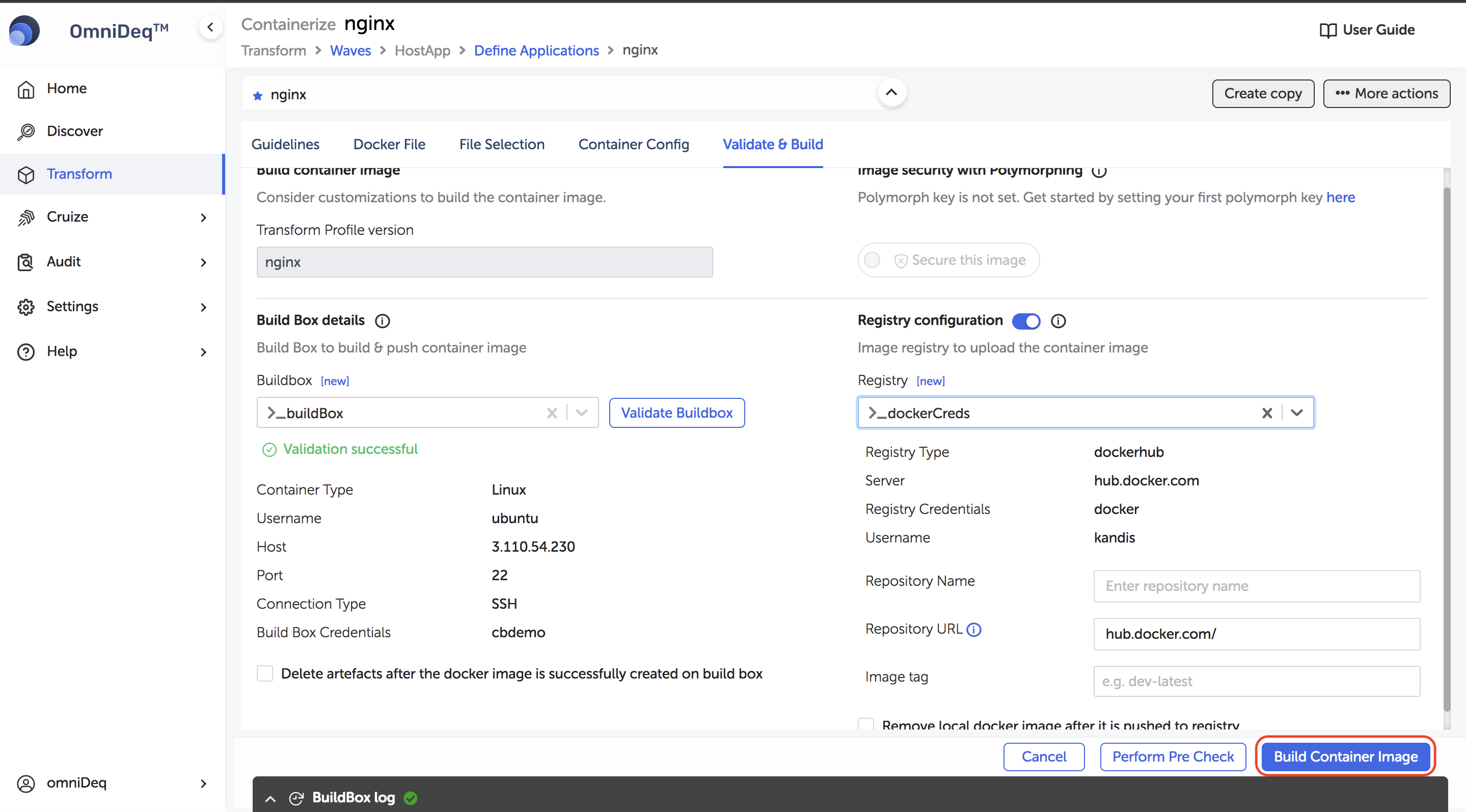Select the Validate & Build tab
This screenshot has width=1466, height=812.
pos(772,145)
